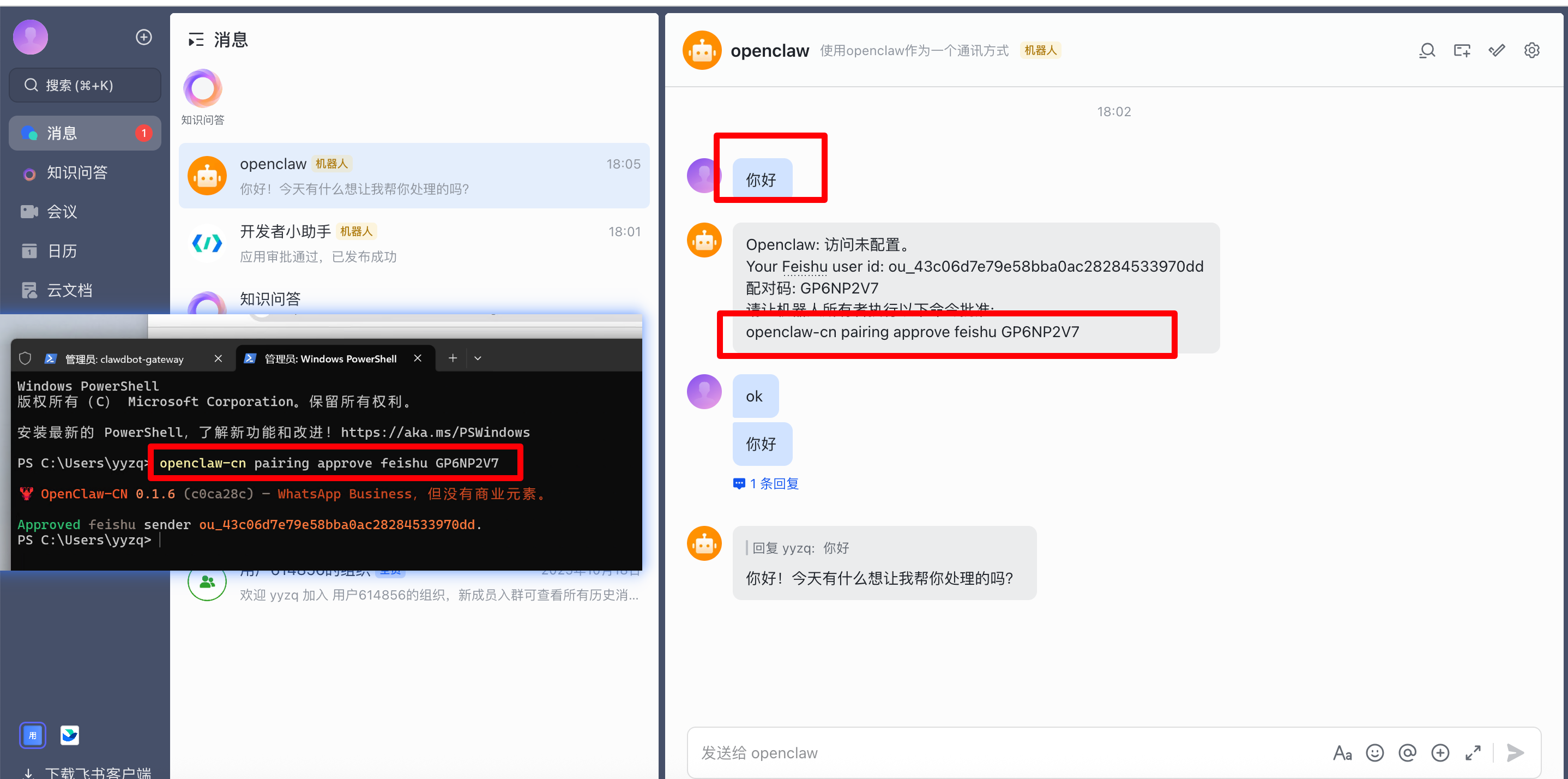Click the double-checkmark tasks icon in header
The height and width of the screenshot is (779, 1568).
[1497, 51]
